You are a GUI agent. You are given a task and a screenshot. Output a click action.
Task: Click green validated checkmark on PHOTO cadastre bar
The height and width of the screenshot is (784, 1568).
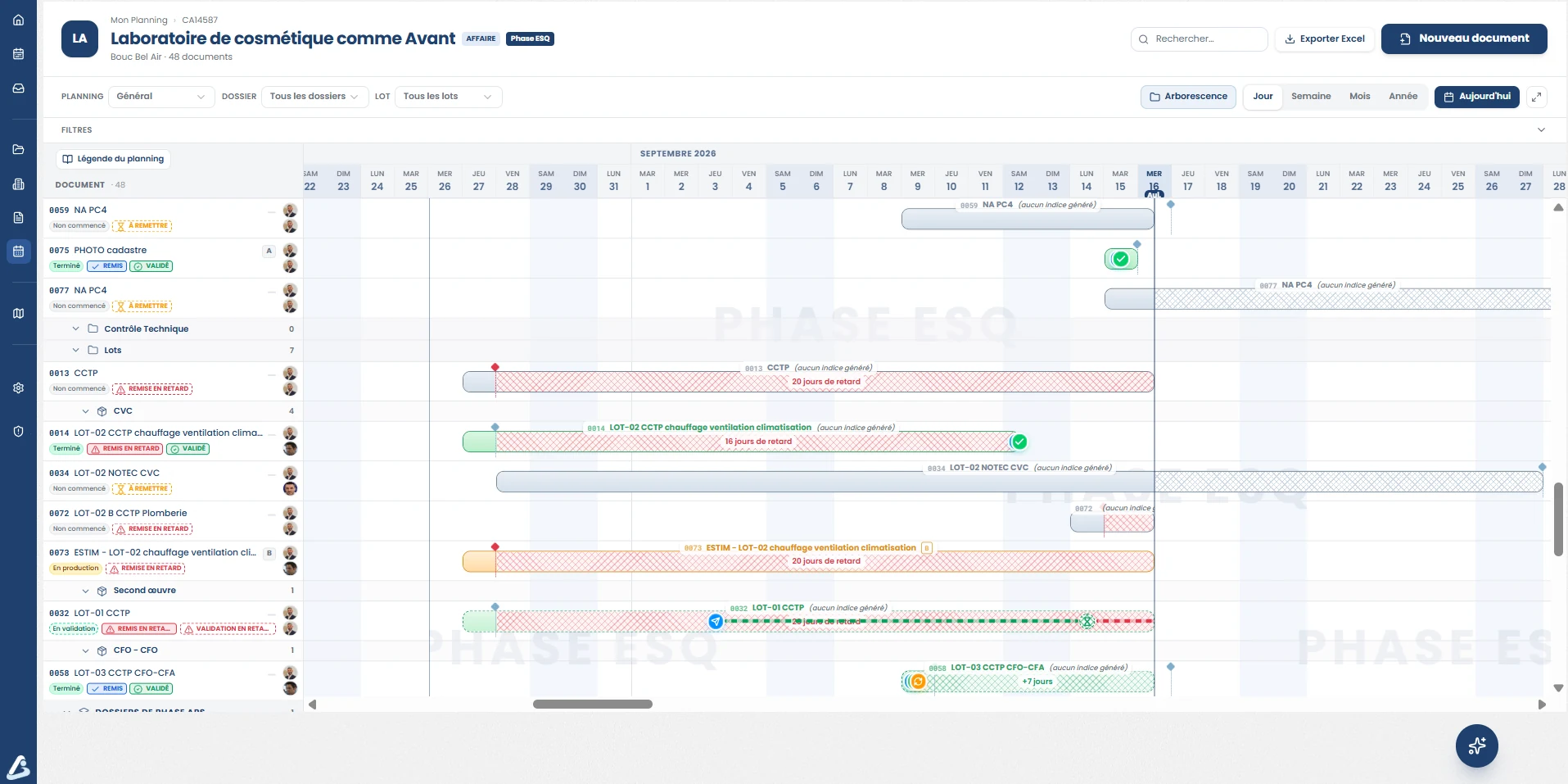click(1121, 259)
